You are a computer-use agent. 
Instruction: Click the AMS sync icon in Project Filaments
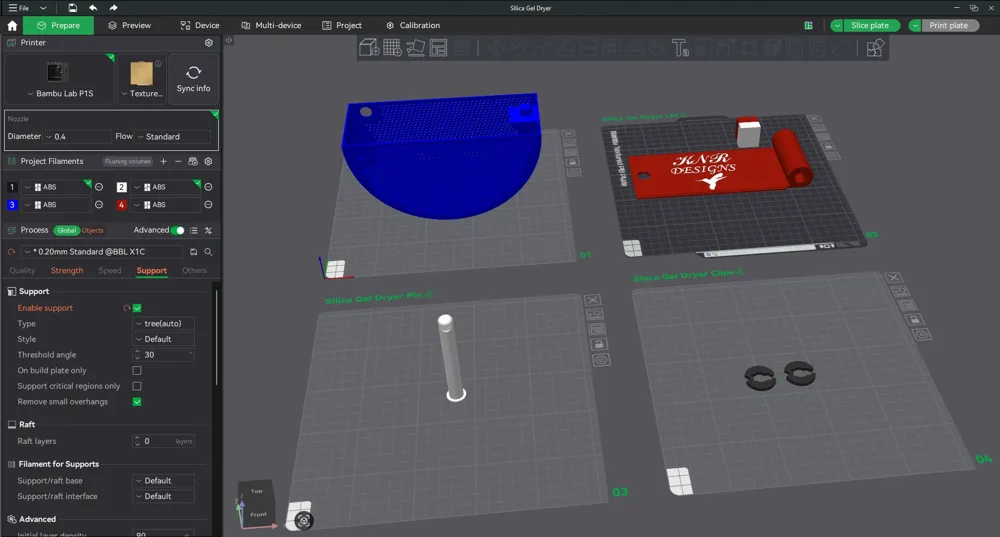click(193, 161)
